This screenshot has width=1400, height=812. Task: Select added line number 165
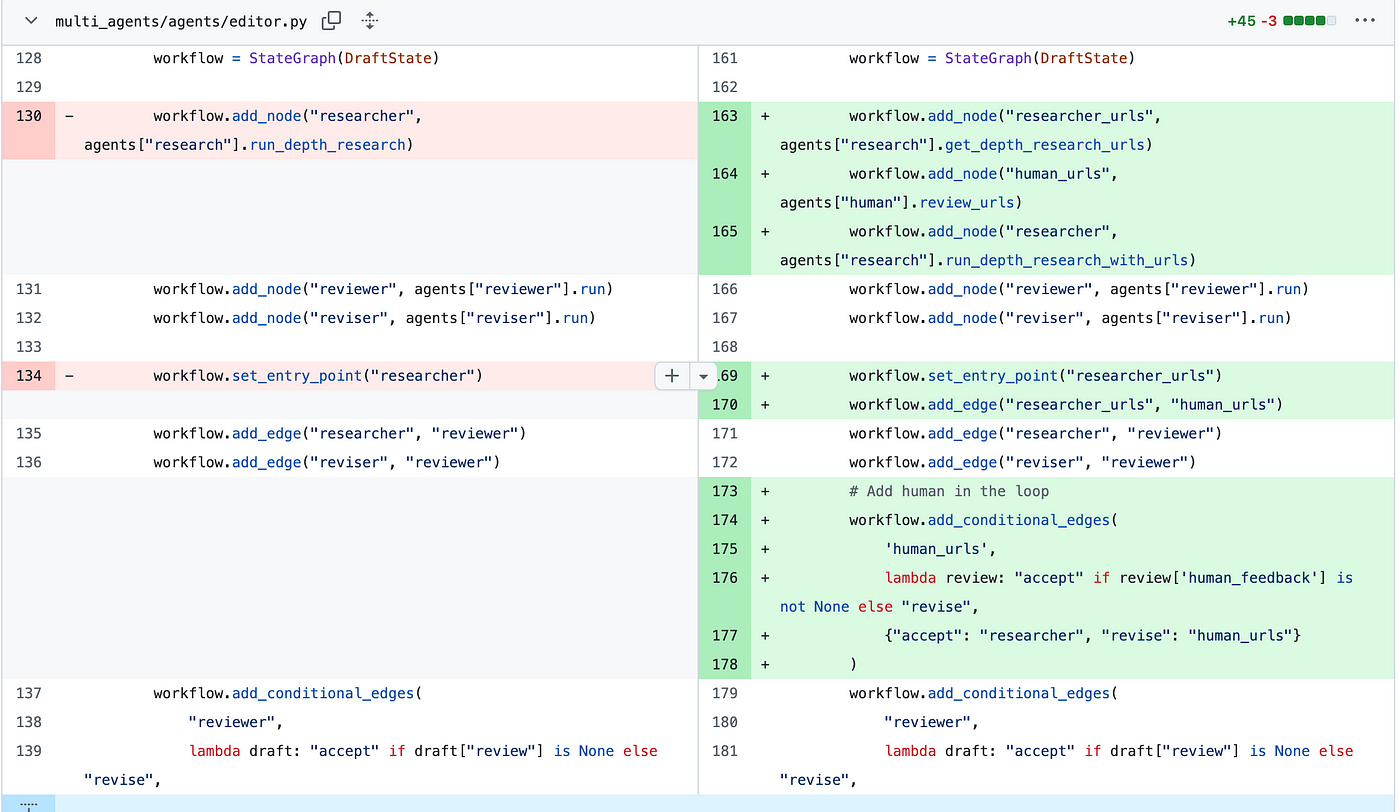coord(725,231)
